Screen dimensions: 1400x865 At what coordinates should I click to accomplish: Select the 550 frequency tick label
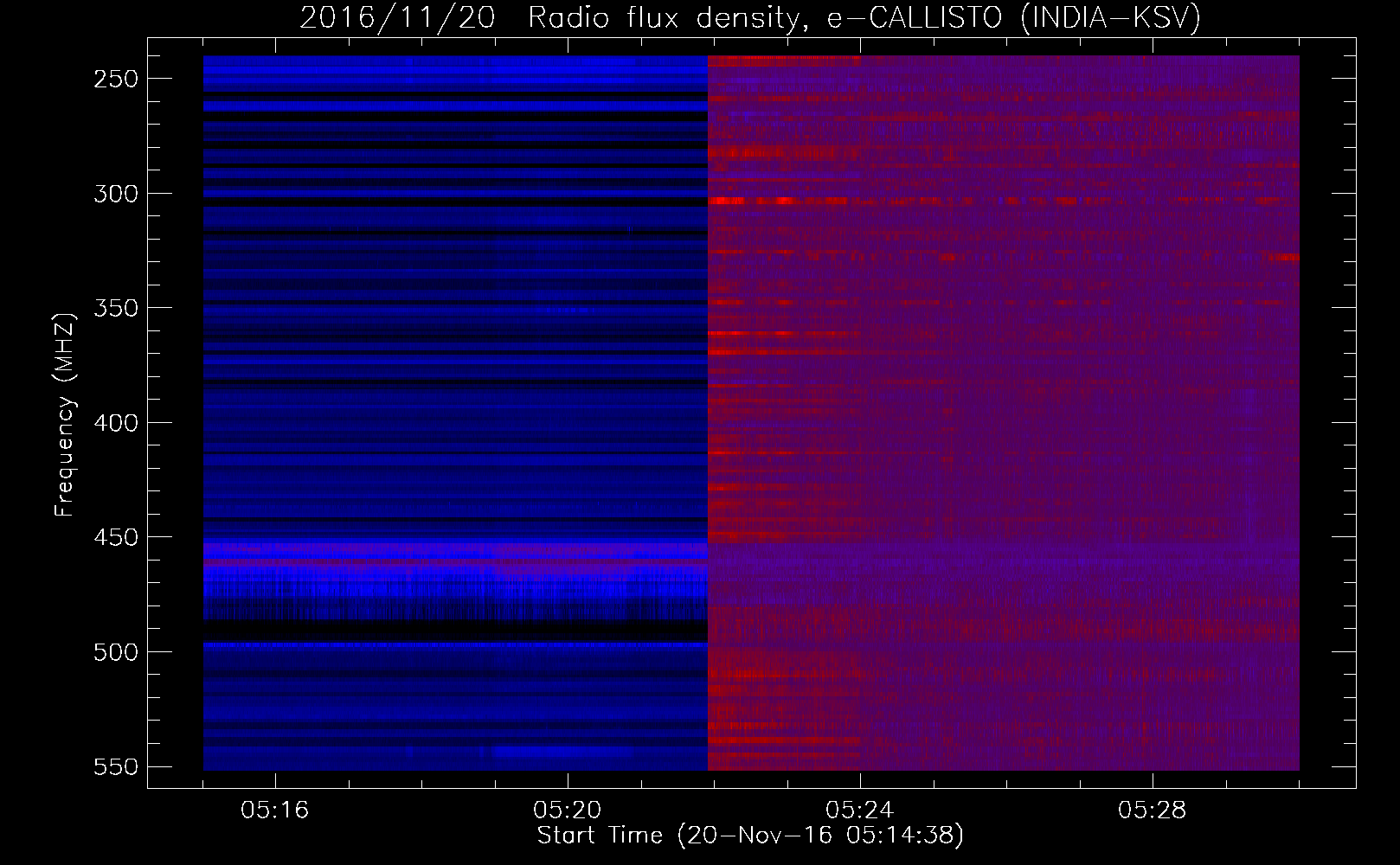(116, 766)
